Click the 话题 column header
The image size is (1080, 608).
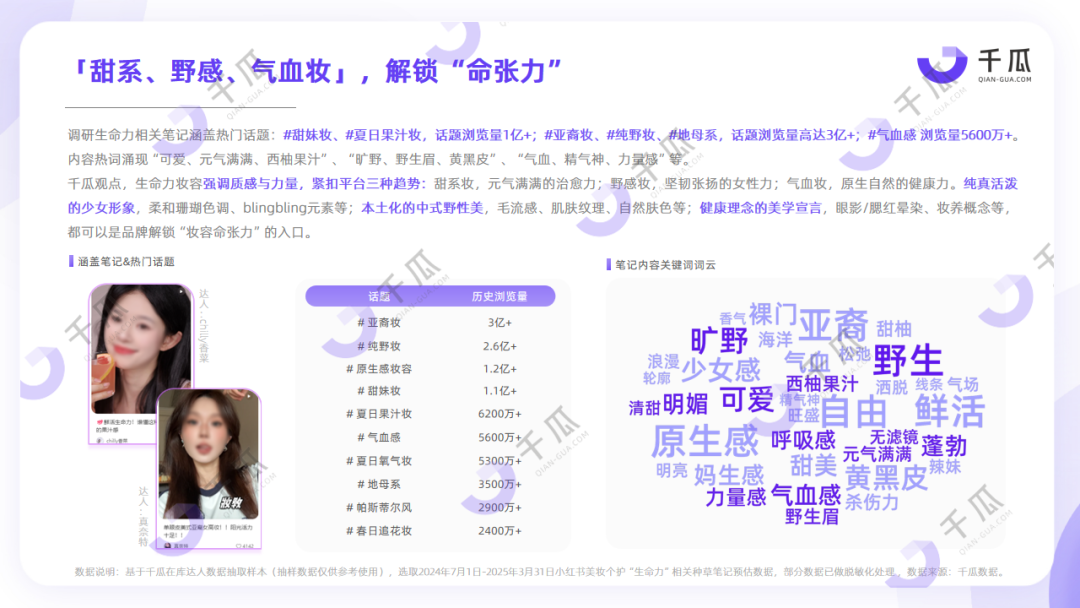[379, 296]
